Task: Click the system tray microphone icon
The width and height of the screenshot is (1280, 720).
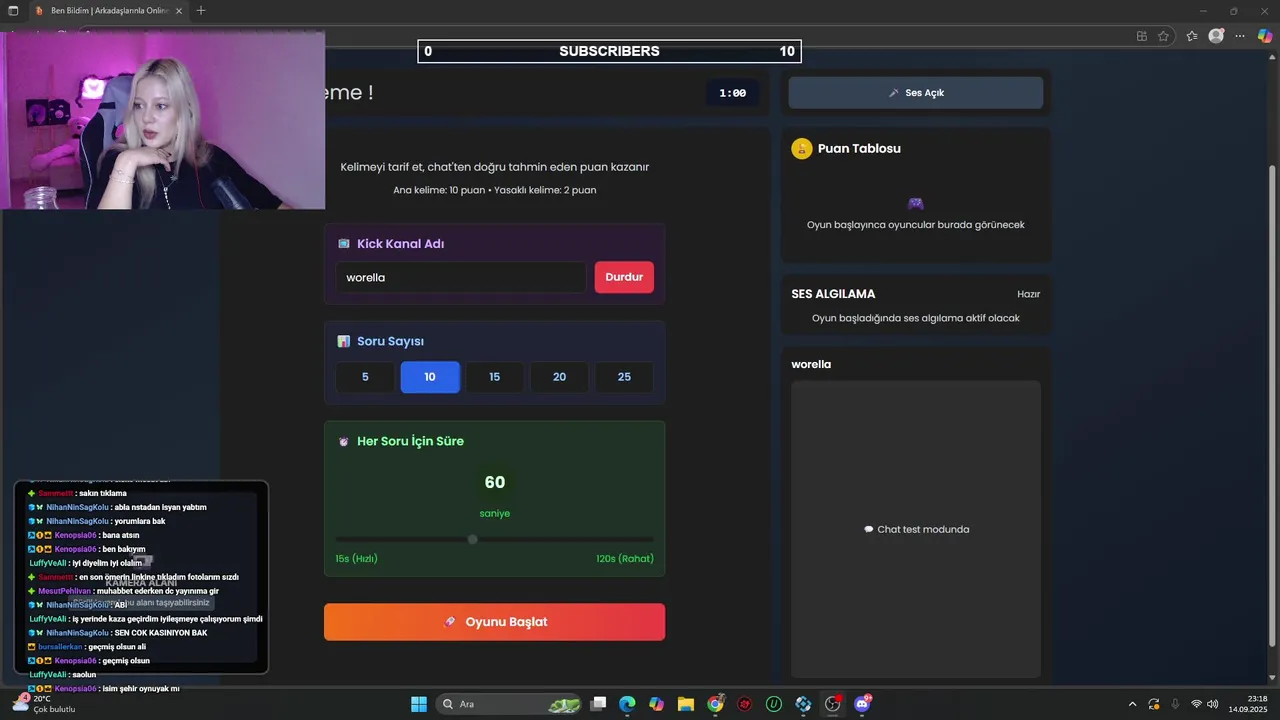Action: point(1175,704)
